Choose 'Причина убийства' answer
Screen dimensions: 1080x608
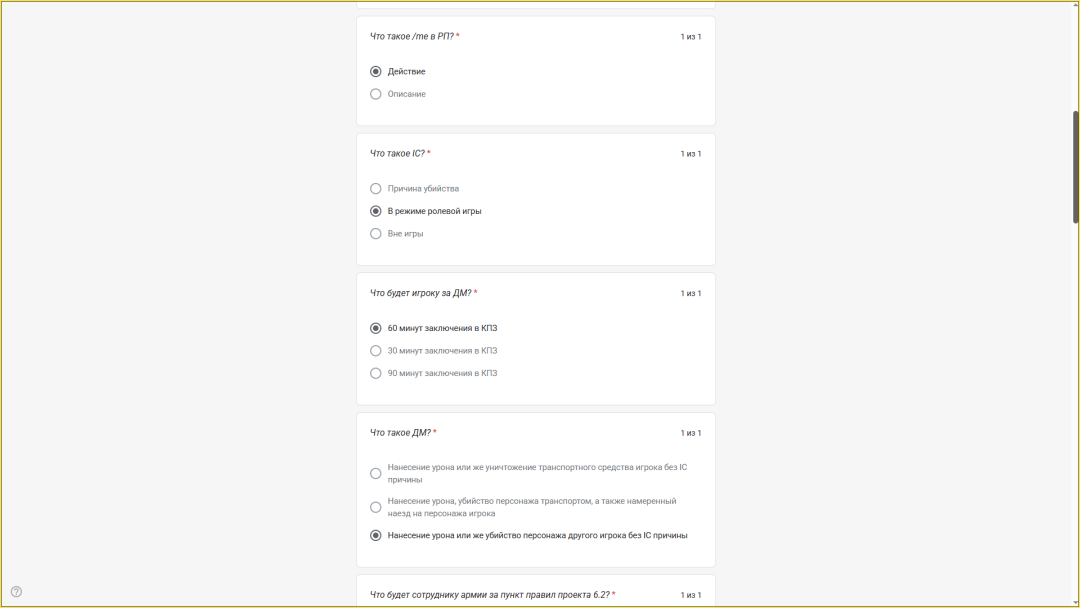coord(376,188)
